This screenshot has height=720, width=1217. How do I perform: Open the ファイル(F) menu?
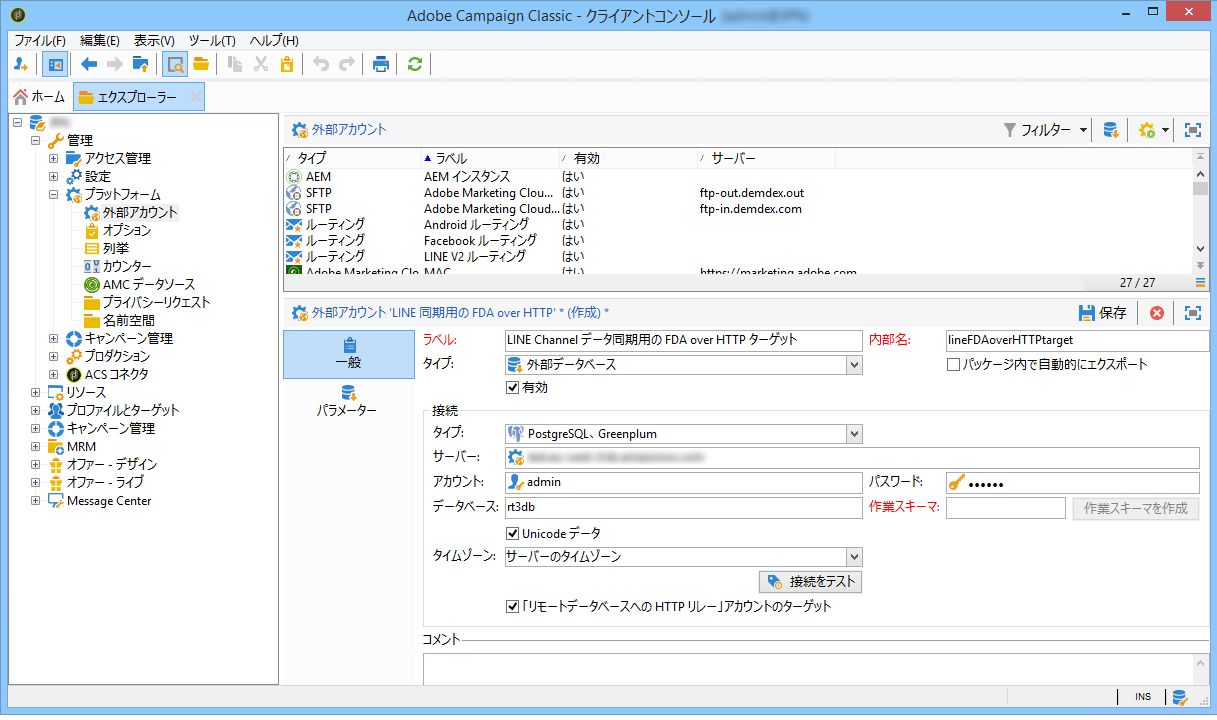point(40,40)
